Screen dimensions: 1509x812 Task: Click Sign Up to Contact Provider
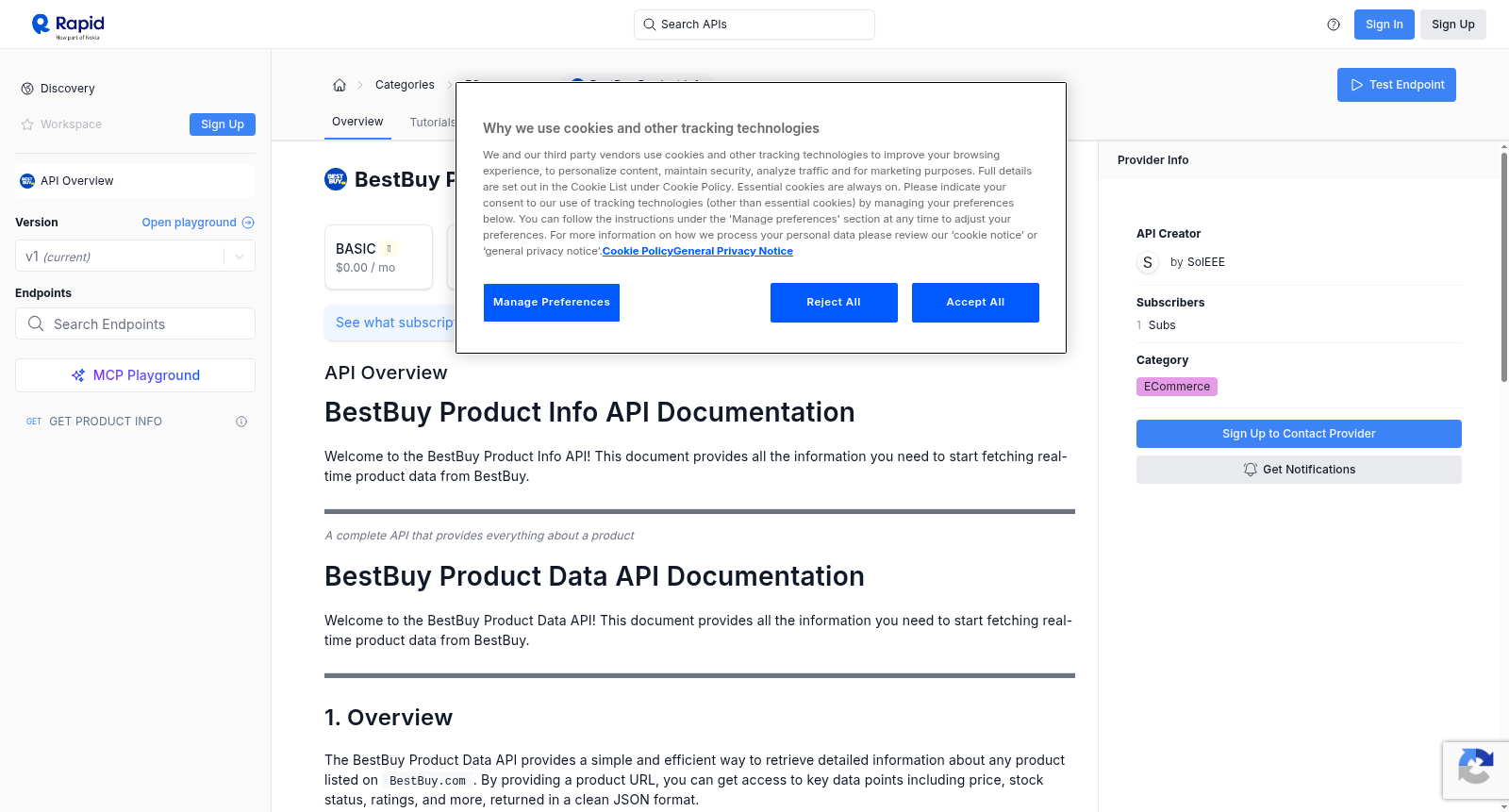[1299, 434]
